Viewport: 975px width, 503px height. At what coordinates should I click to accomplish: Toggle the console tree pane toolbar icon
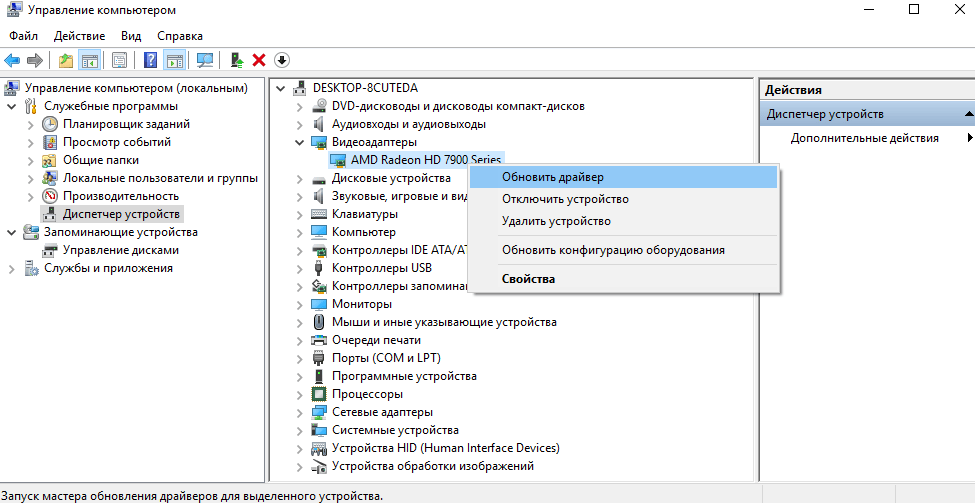tap(90, 60)
